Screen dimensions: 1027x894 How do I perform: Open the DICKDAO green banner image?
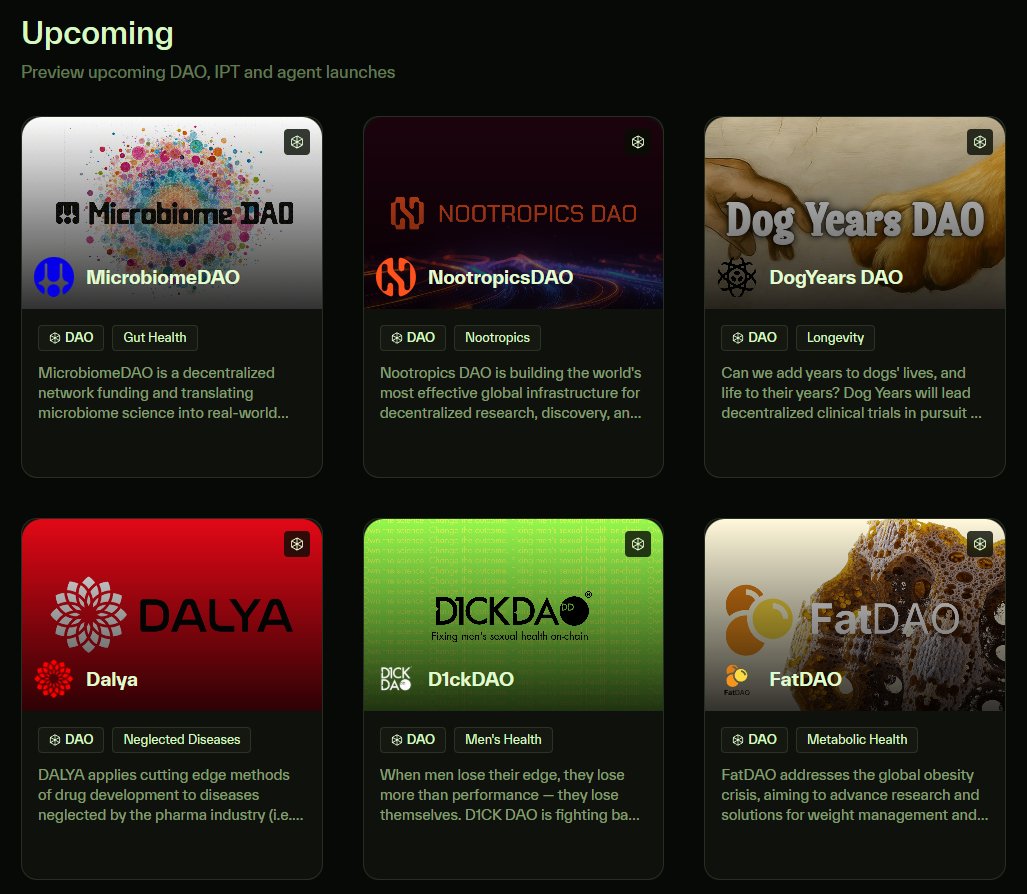pyautogui.click(x=514, y=615)
